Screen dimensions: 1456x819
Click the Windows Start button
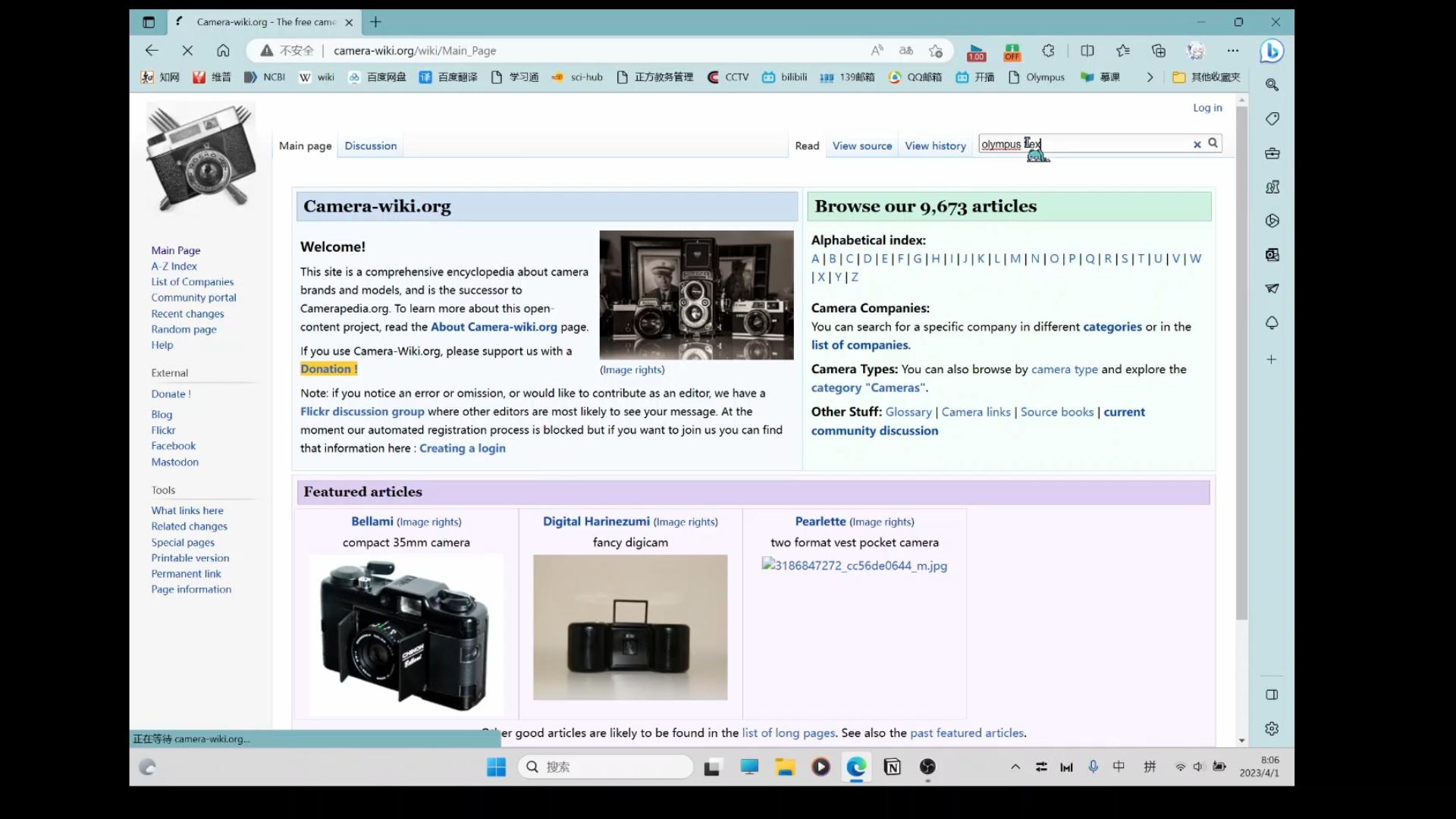click(496, 767)
